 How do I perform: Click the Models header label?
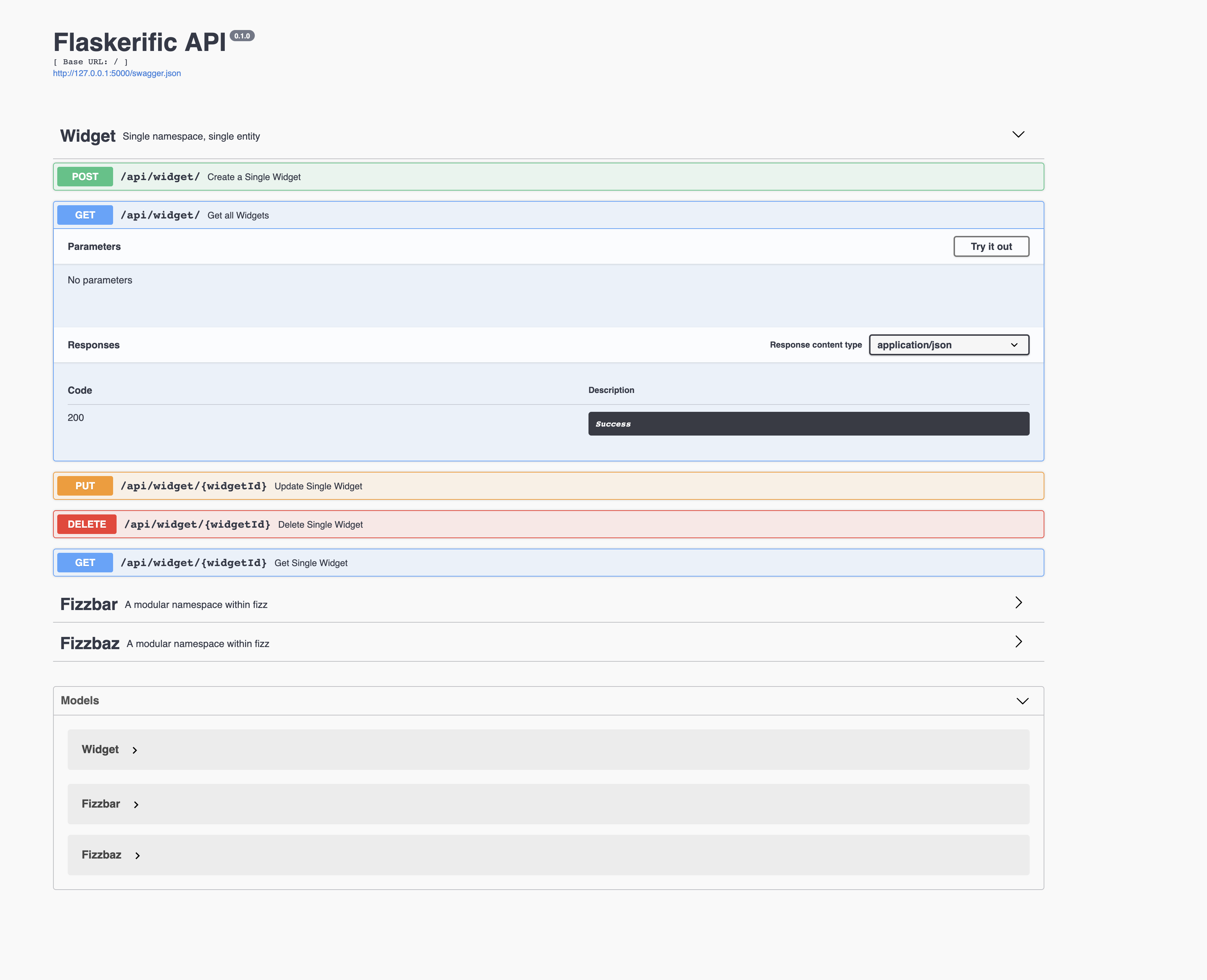(80, 700)
